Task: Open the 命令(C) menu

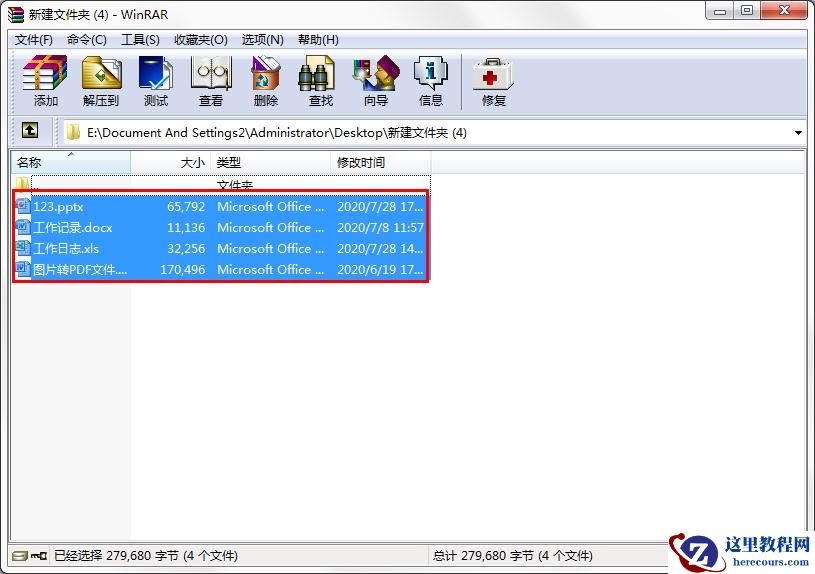Action: click(86, 40)
